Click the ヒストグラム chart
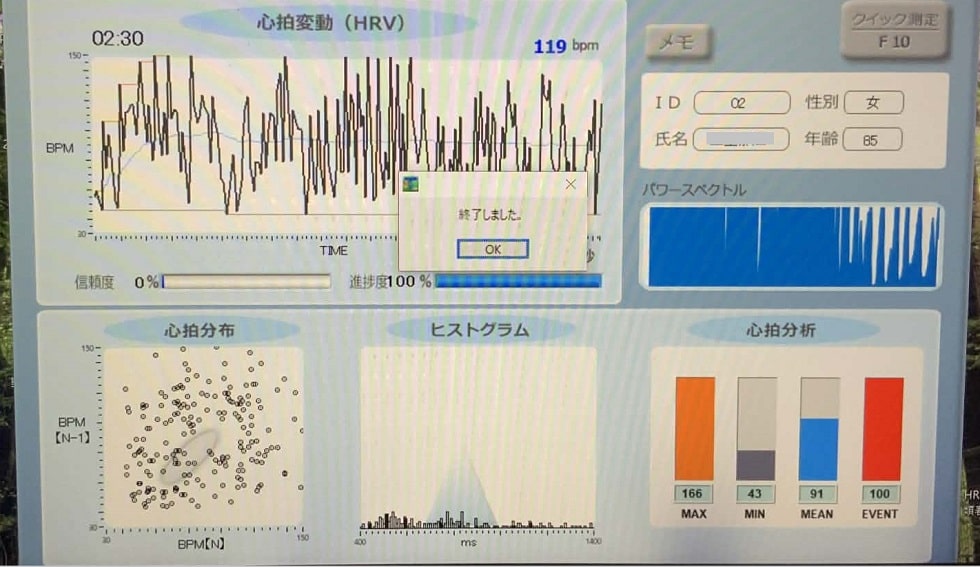This screenshot has height=567, width=980. [477, 437]
